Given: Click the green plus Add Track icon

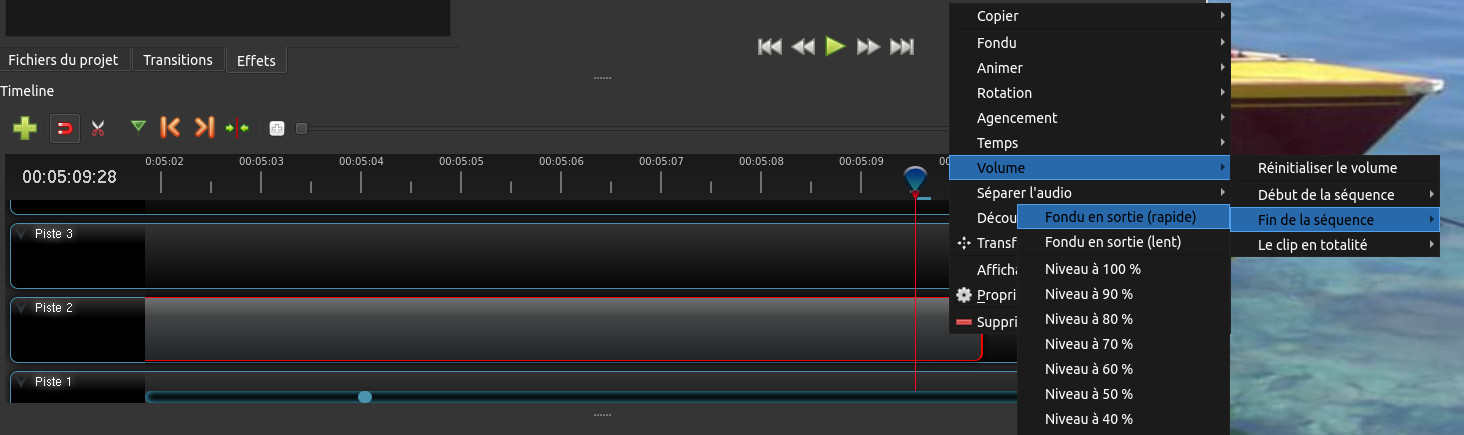Looking at the screenshot, I should [25, 128].
